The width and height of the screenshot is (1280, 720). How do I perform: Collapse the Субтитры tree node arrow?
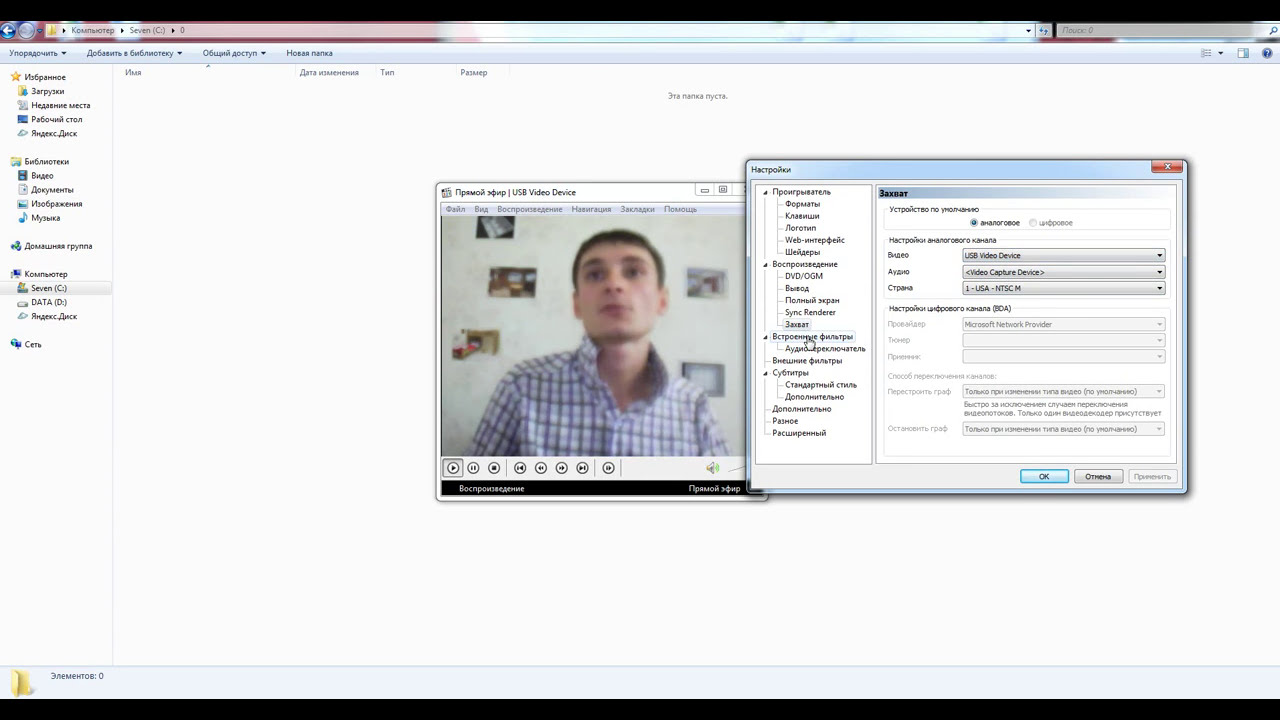tap(765, 373)
